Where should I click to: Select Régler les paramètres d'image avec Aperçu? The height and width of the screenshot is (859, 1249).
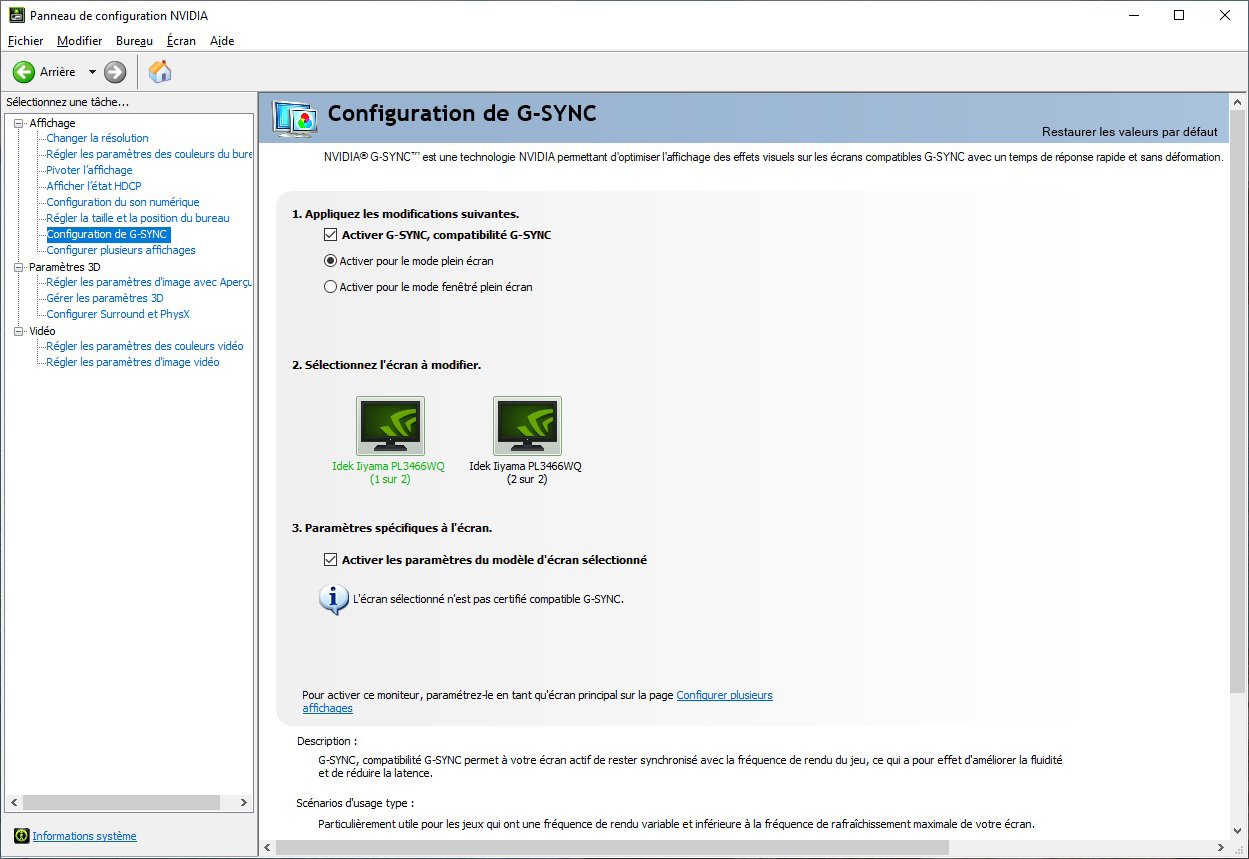pyautogui.click(x=149, y=282)
